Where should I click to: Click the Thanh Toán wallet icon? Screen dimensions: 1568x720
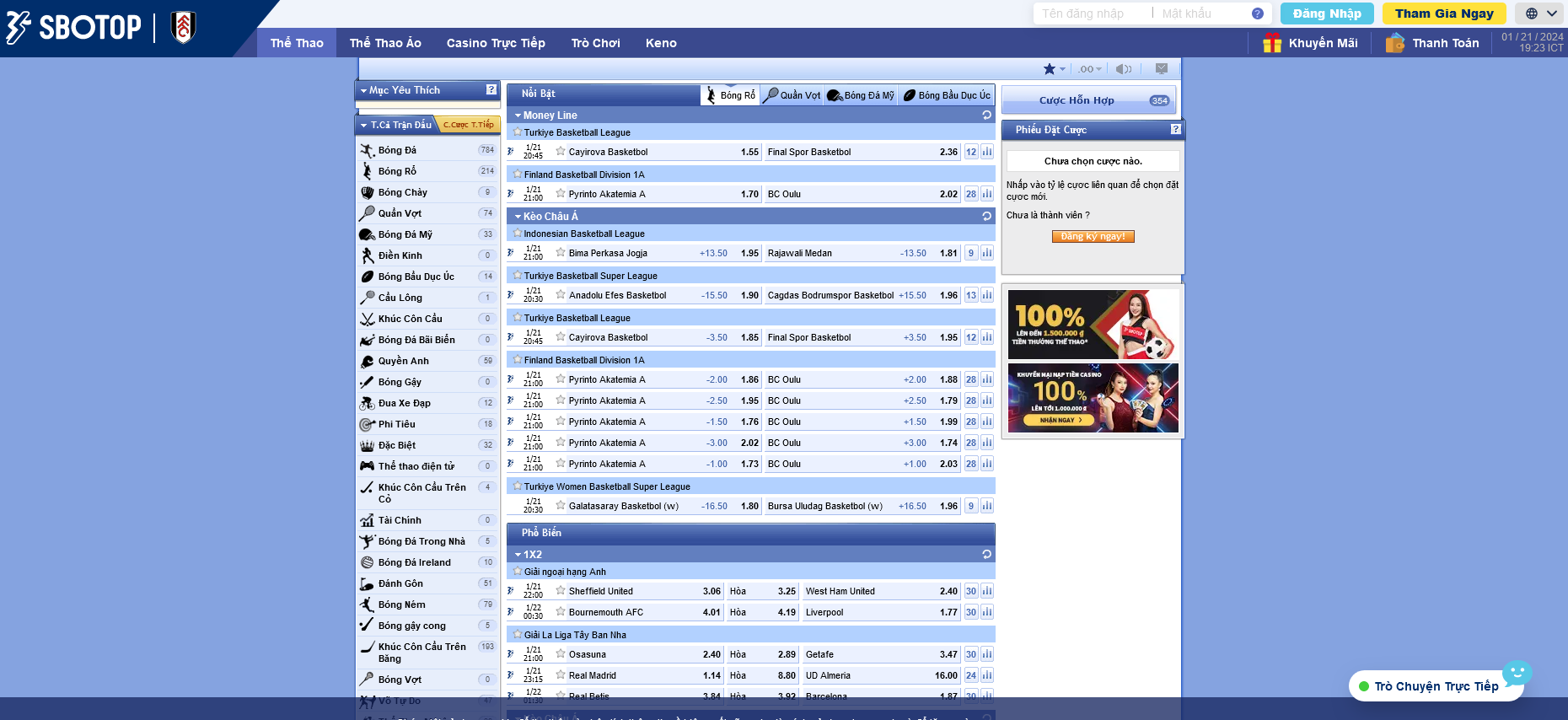pos(1395,43)
